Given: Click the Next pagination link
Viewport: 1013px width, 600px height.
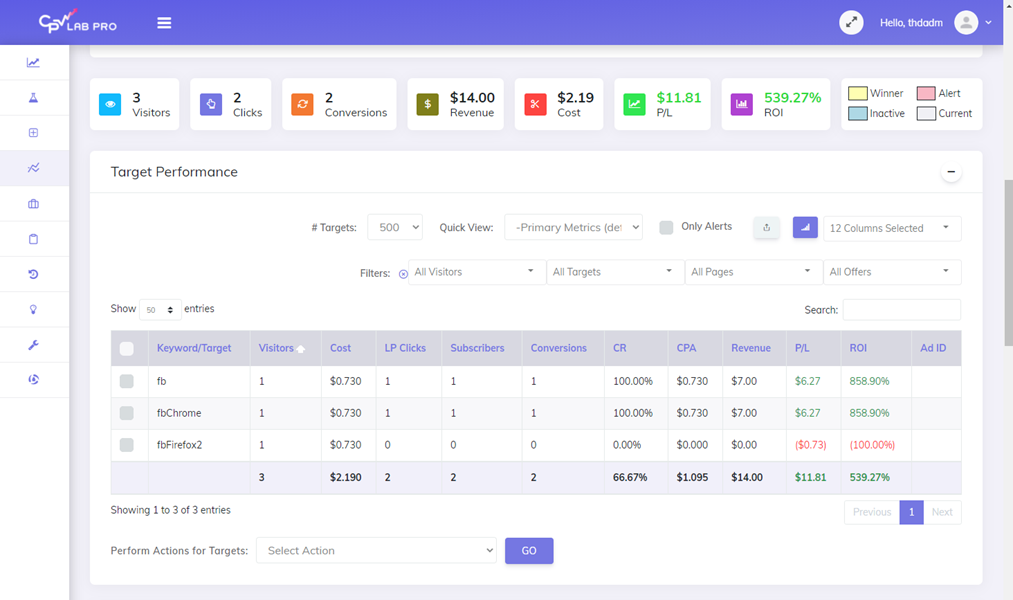Looking at the screenshot, I should 941,511.
